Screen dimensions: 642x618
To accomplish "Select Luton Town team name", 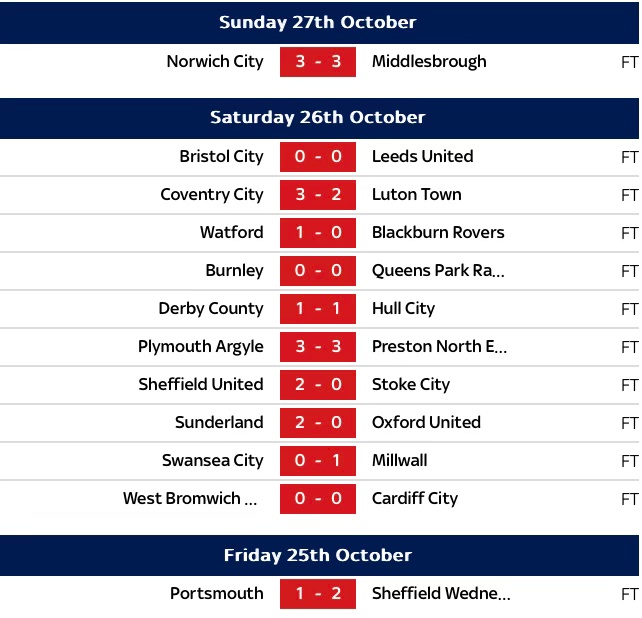I will [x=416, y=195].
